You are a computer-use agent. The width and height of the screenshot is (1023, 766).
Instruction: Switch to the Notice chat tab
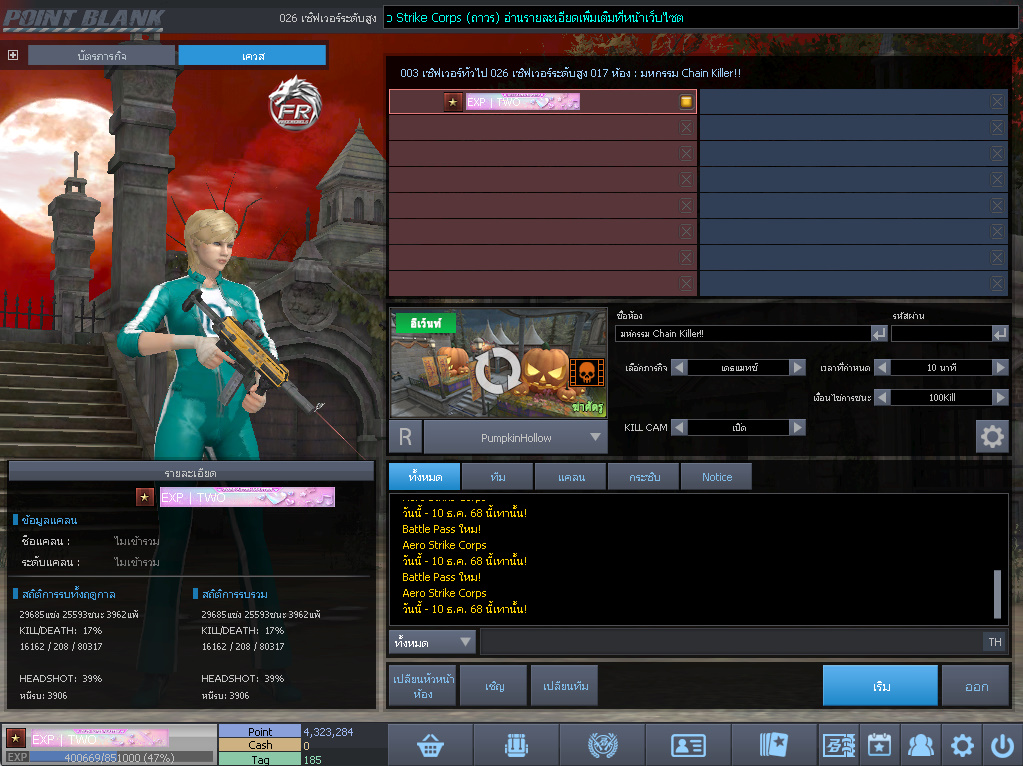(x=716, y=477)
